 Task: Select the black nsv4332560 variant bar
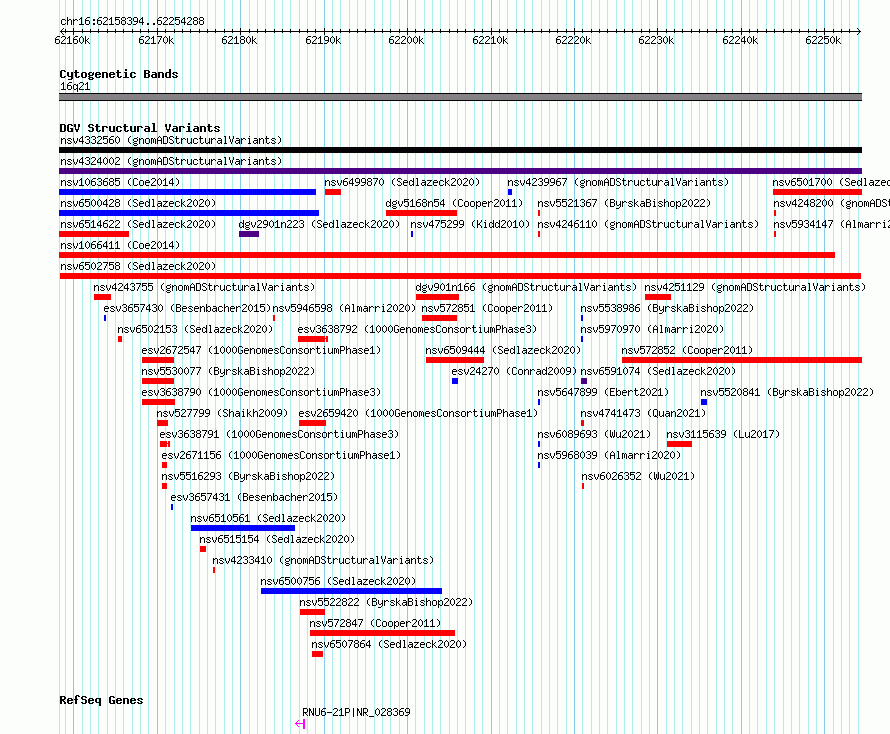coord(460,150)
